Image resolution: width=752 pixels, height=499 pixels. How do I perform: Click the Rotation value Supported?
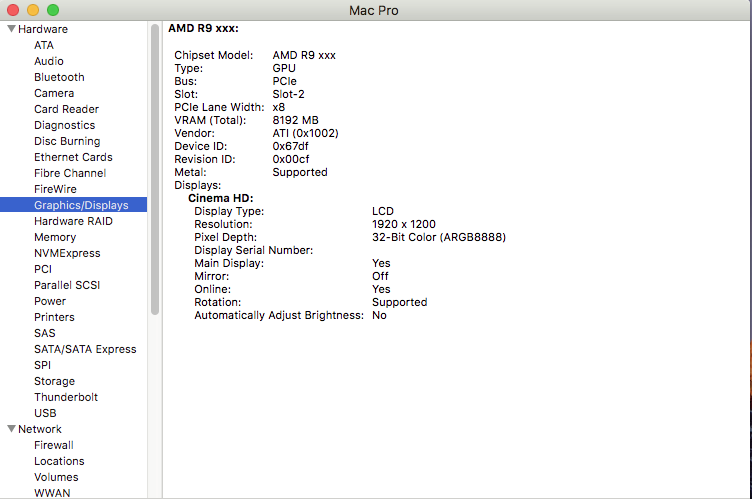[400, 302]
